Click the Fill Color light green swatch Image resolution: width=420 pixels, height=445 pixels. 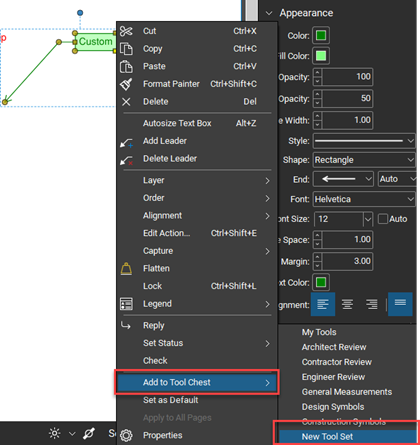coord(321,56)
